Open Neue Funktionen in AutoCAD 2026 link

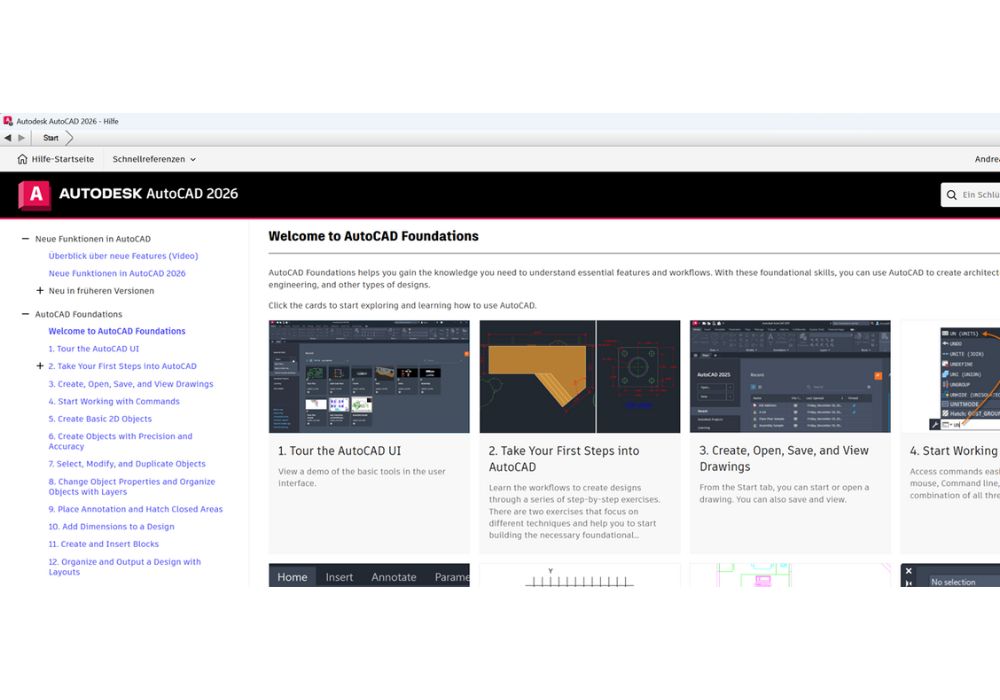(117, 273)
